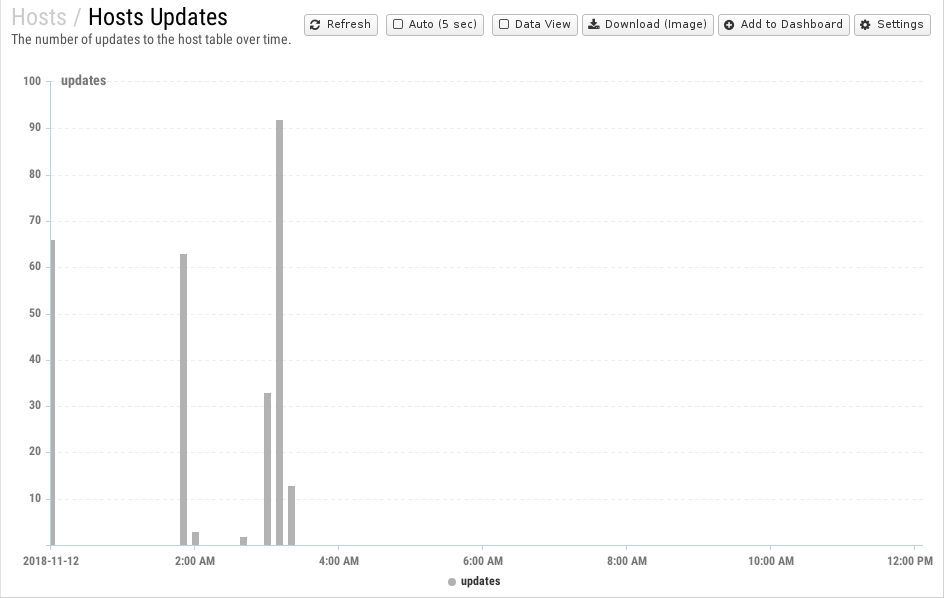Click the 13-updates bar after the tallest bar
This screenshot has width=944, height=598.
[291, 515]
